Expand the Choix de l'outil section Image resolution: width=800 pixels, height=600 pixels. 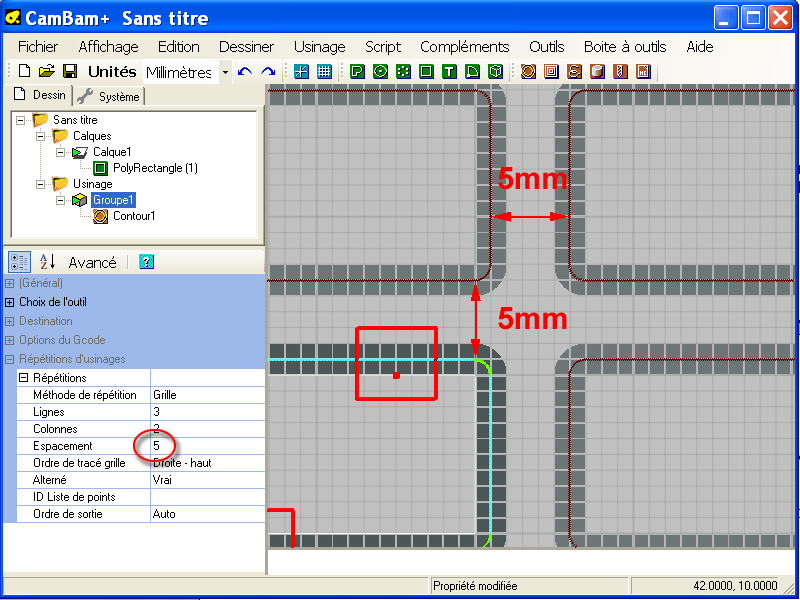click(9, 303)
